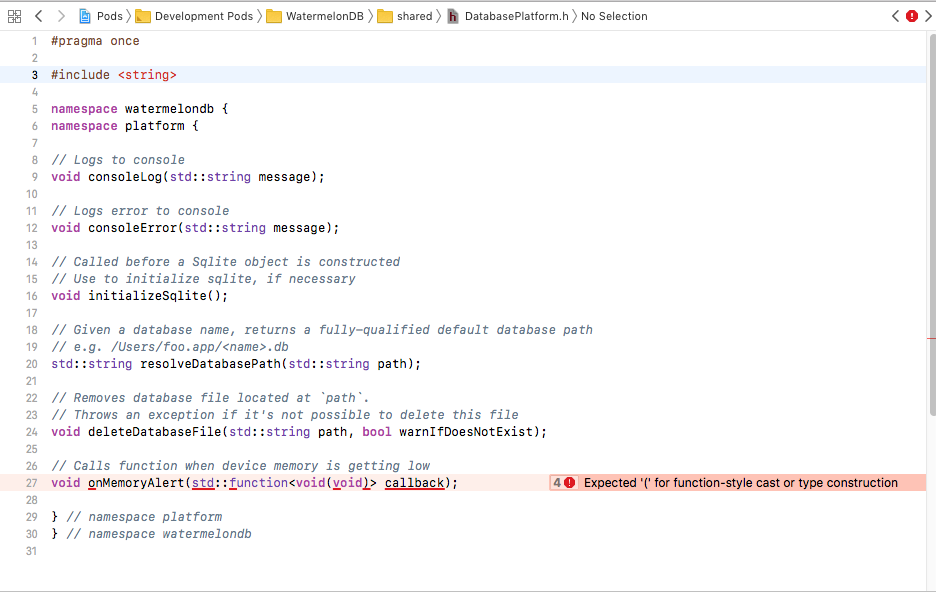The height and width of the screenshot is (593, 936).
Task: Open the shared breadcrumb
Action: (414, 16)
